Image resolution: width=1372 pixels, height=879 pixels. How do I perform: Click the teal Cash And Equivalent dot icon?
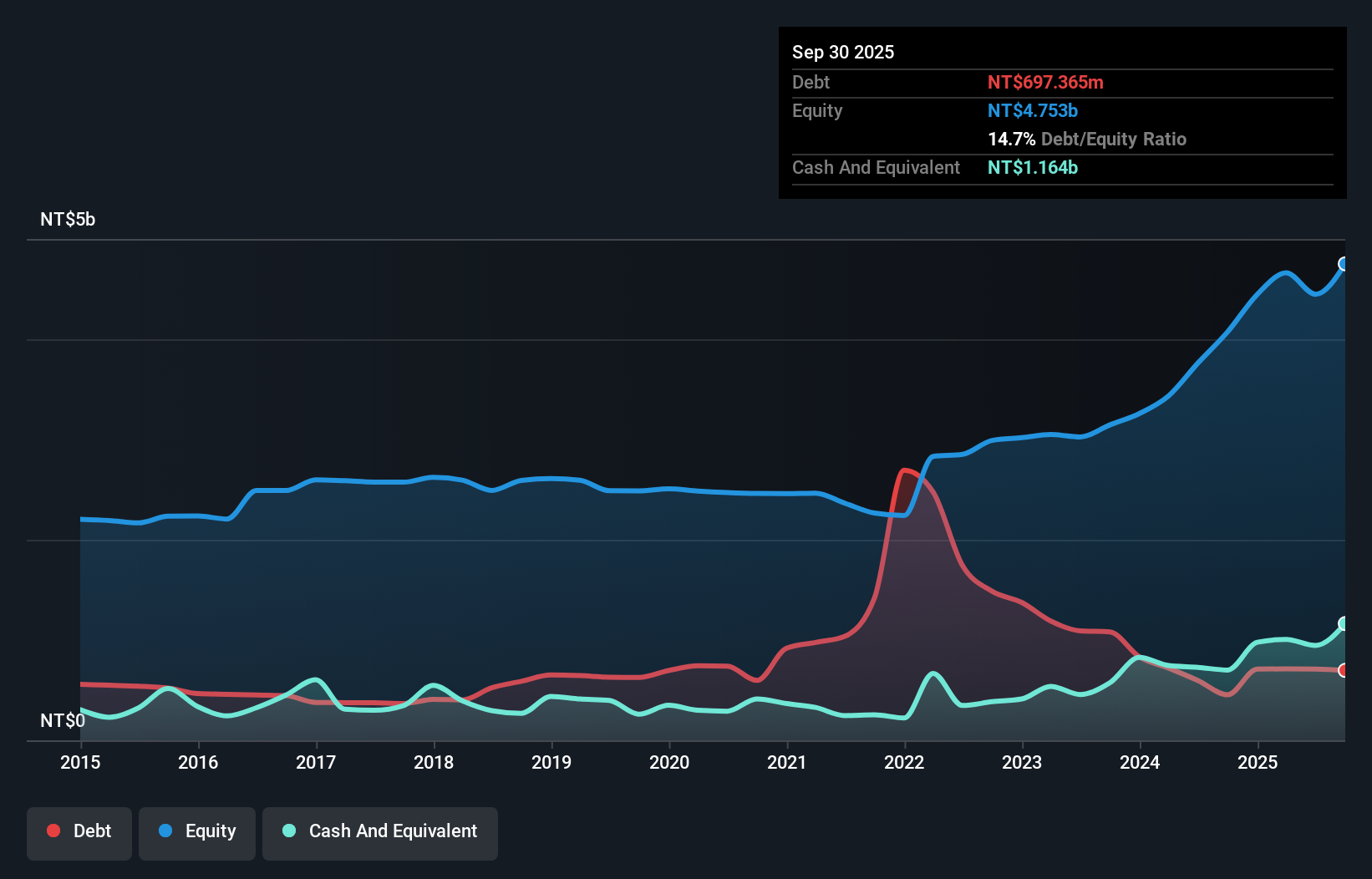click(x=287, y=831)
